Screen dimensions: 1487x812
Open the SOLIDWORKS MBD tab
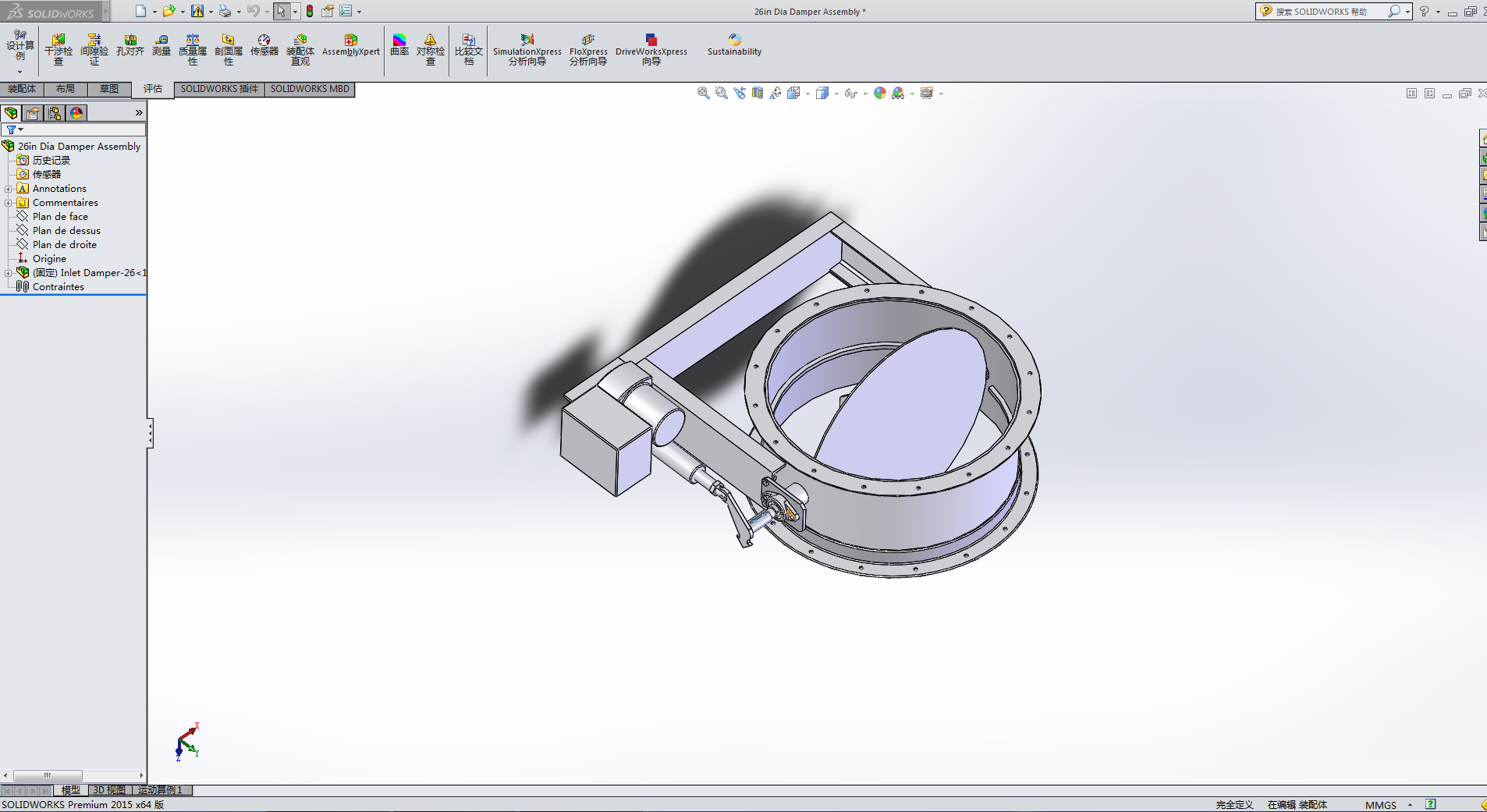click(310, 89)
